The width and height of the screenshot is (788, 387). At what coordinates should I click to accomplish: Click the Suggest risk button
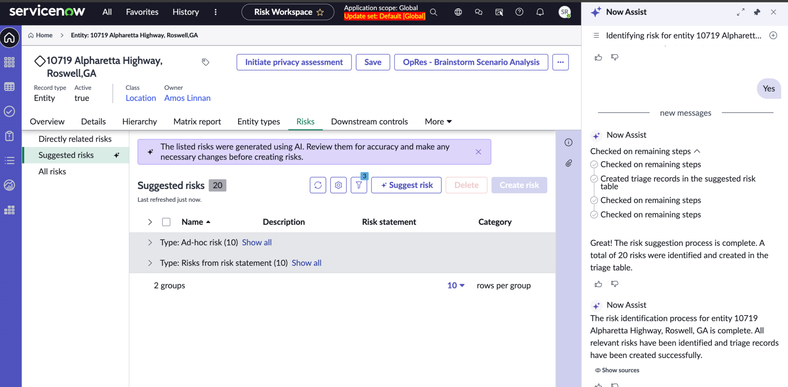click(406, 185)
